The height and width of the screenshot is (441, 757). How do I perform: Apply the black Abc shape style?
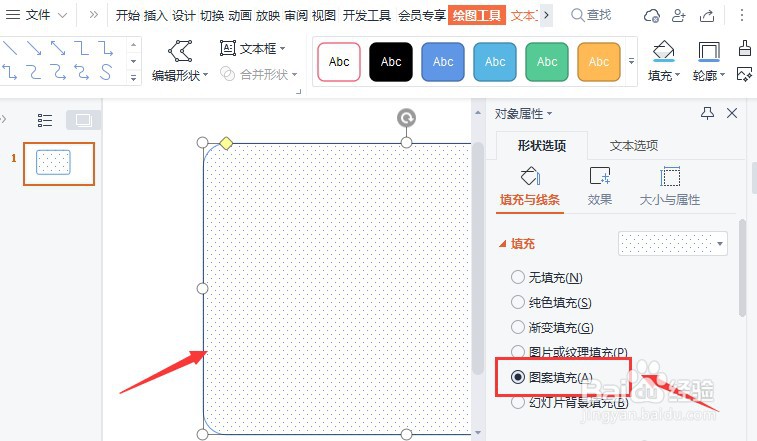(391, 62)
